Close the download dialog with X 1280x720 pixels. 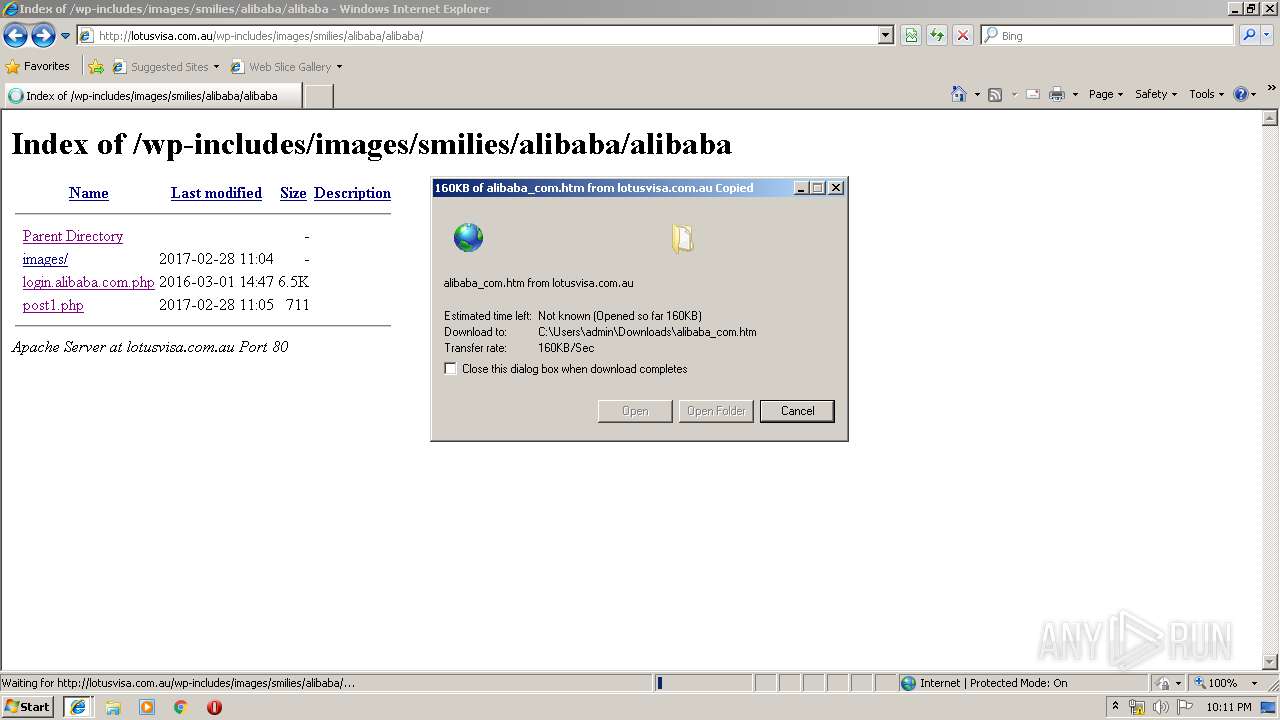(x=836, y=188)
